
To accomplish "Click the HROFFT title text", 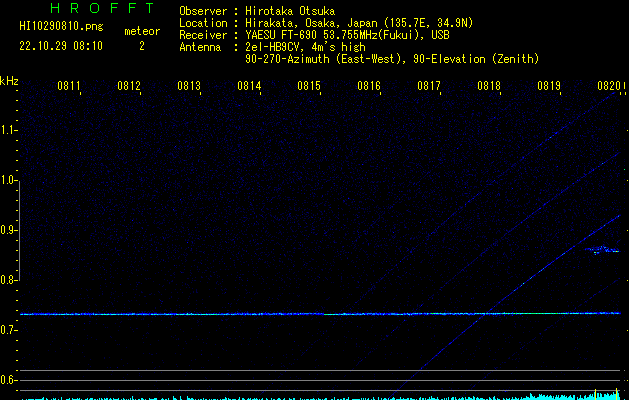I will tap(102, 8).
